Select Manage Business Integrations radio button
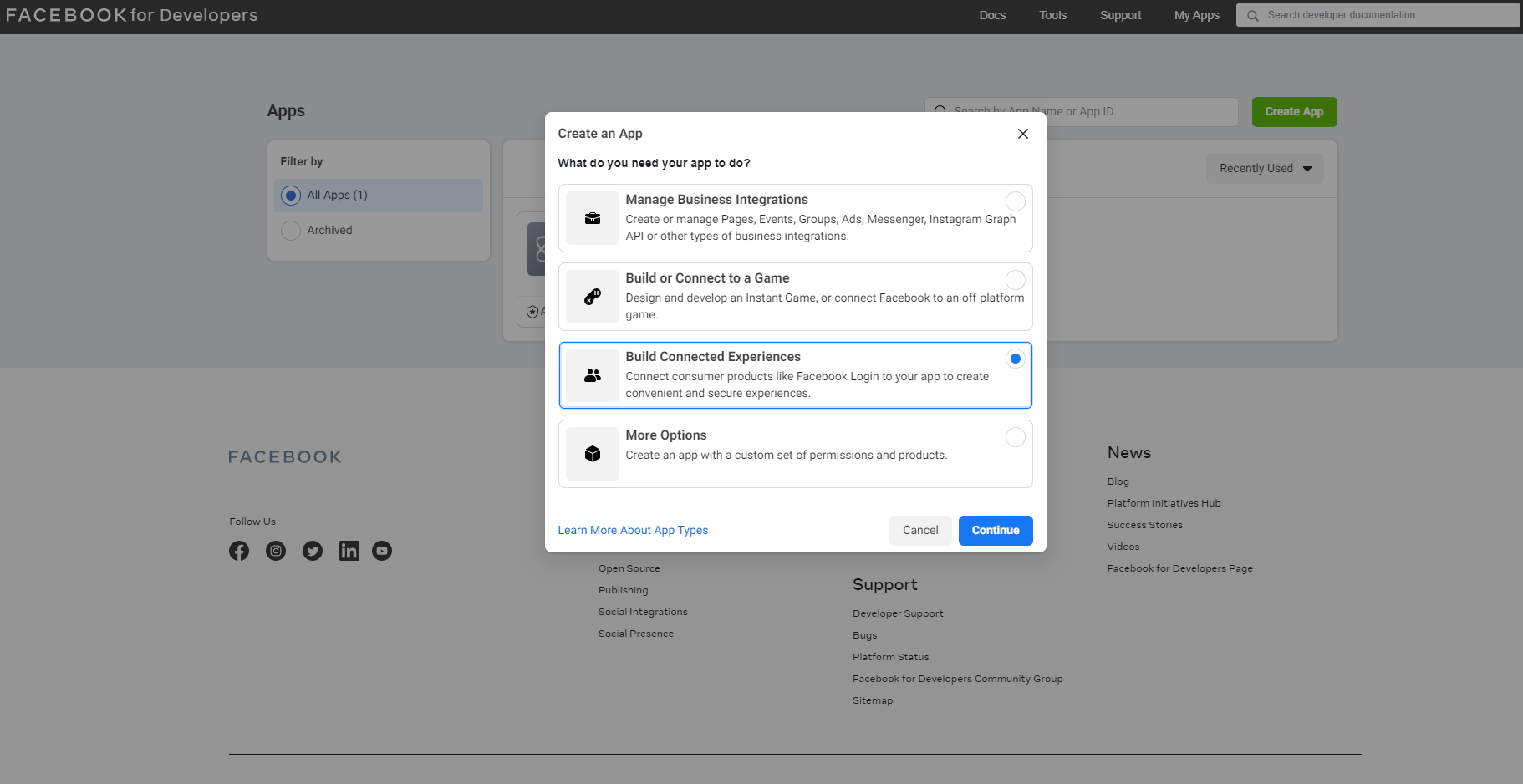 (1015, 201)
